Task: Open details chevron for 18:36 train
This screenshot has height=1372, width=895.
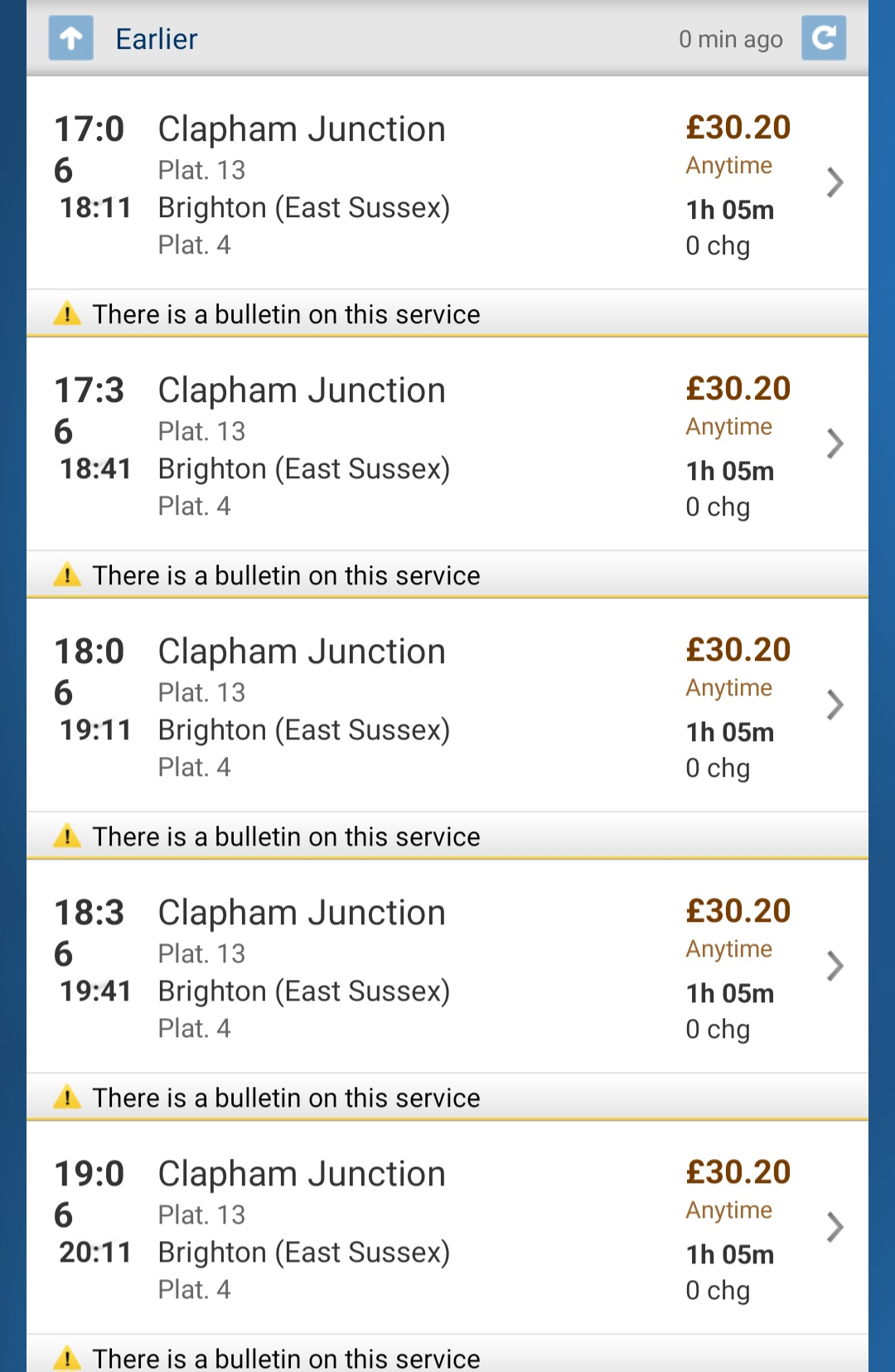Action: pos(835,966)
